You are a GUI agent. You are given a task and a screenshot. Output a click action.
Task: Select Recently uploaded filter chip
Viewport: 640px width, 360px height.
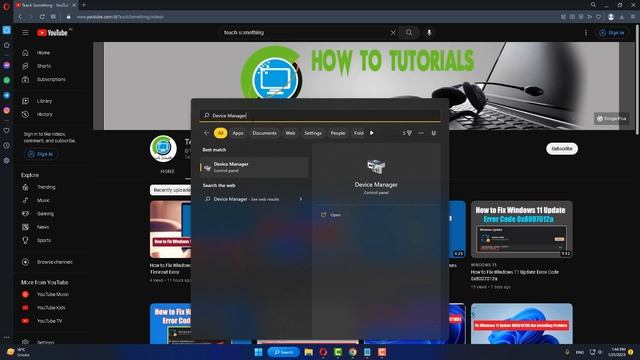tap(171, 190)
